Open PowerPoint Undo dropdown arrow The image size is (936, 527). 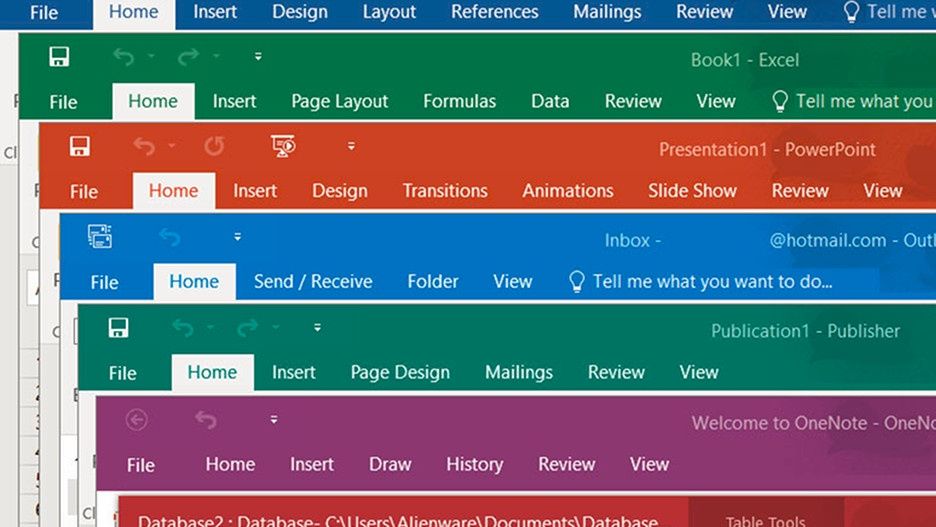pos(172,146)
